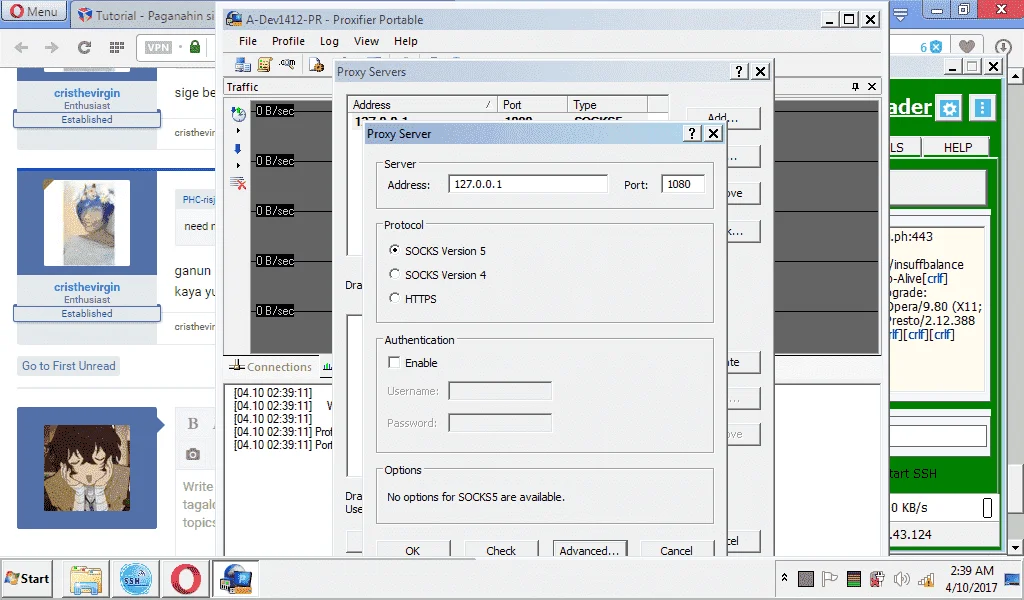Open the Log menu
This screenshot has height=600, width=1024.
(329, 41)
